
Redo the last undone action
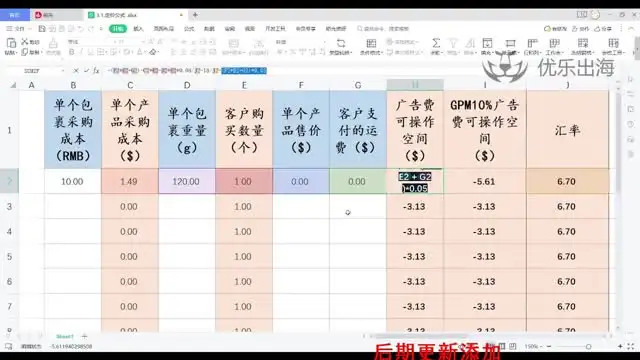pyautogui.click(x=91, y=29)
